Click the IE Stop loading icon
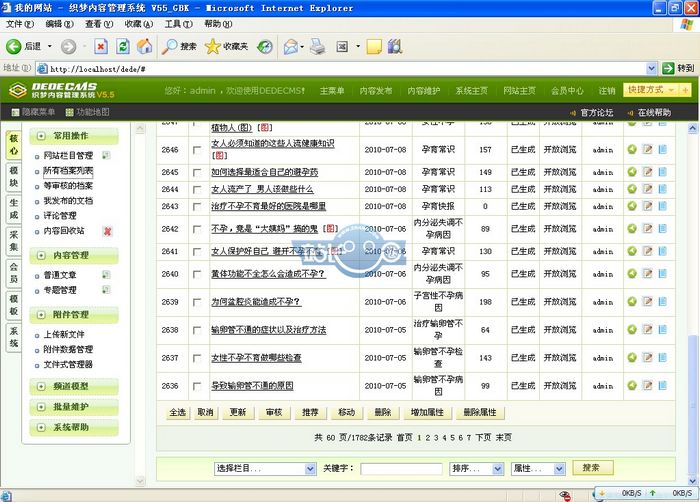This screenshot has width=700, height=502. click(101, 46)
